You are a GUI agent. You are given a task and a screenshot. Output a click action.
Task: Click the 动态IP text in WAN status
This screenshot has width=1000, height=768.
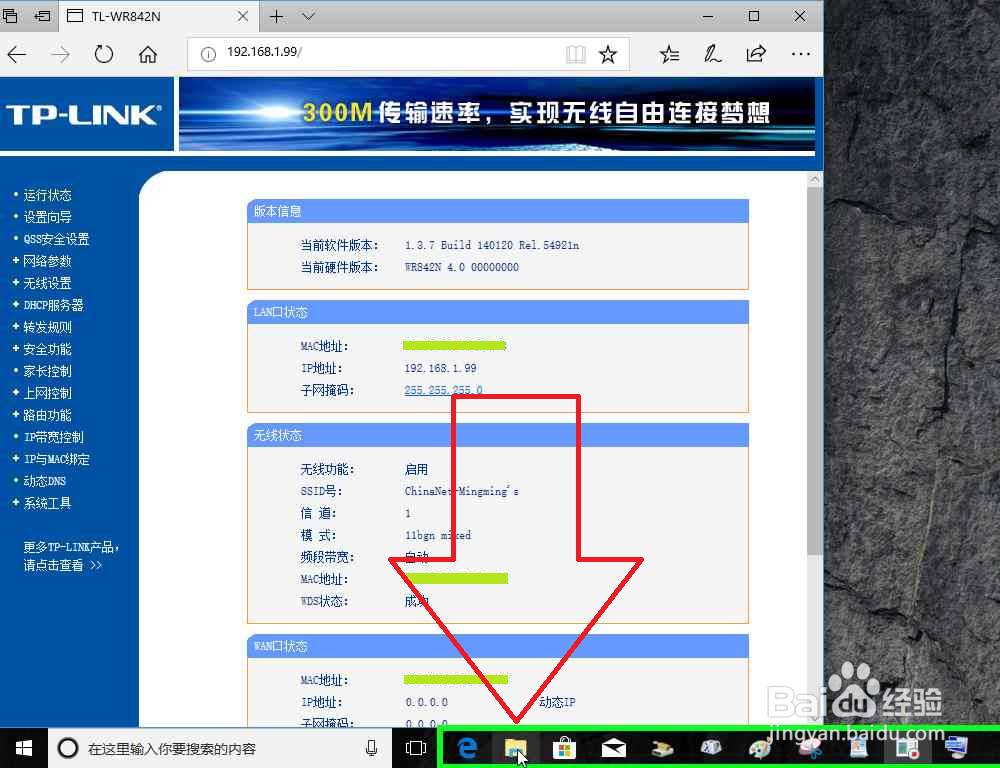pyautogui.click(x=557, y=702)
